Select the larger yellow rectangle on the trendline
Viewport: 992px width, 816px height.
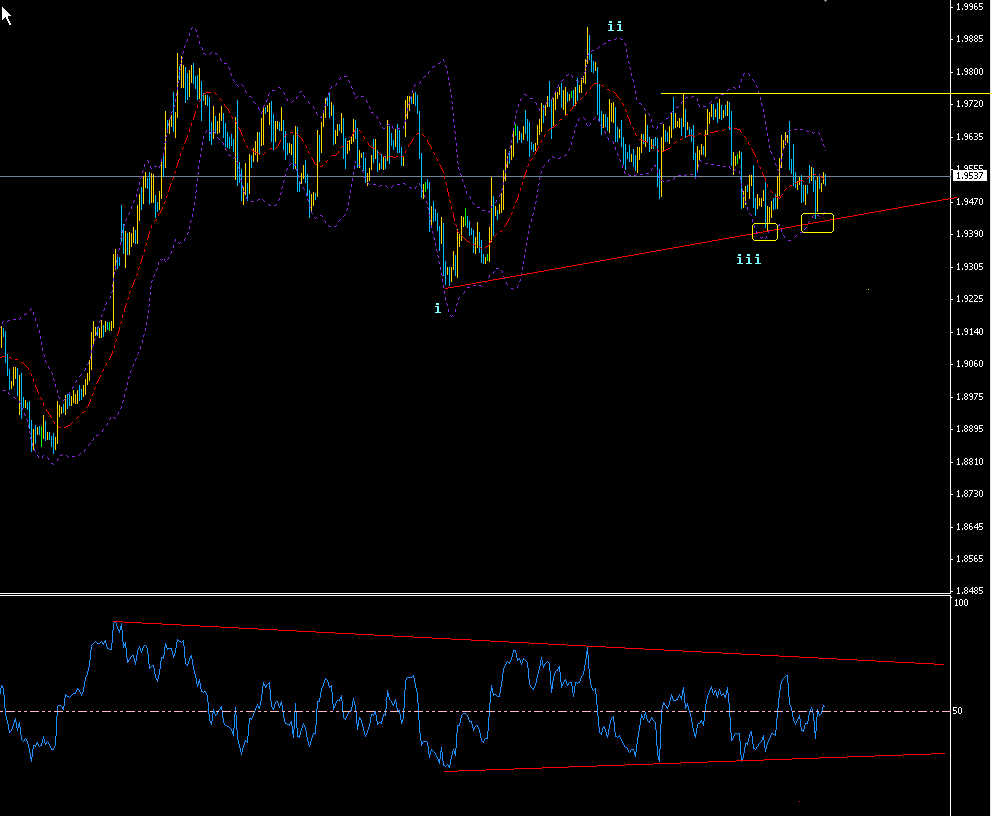pyautogui.click(x=817, y=223)
